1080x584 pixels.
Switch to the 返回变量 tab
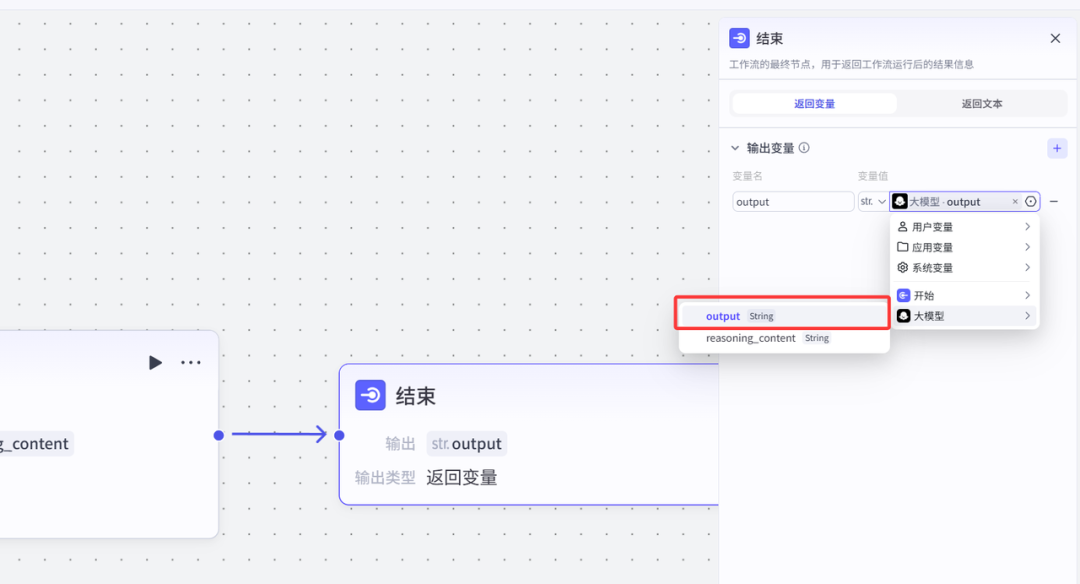pos(814,103)
